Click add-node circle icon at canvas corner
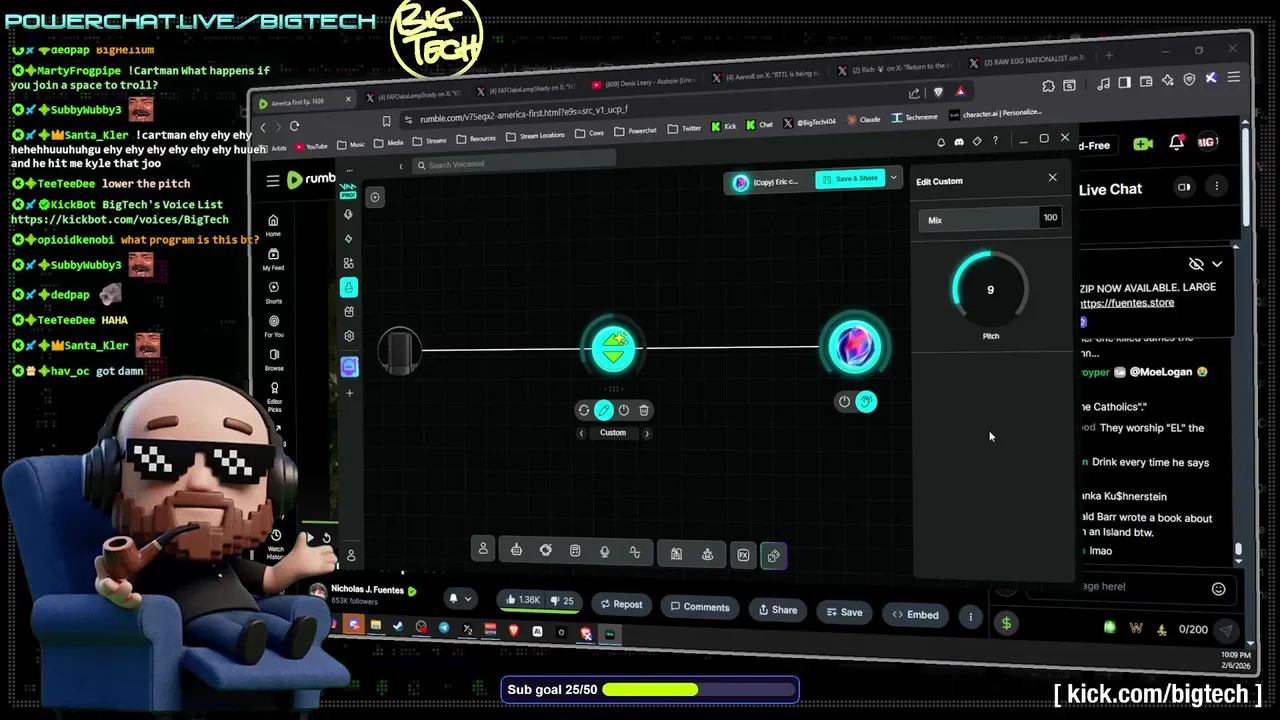This screenshot has width=1280, height=720. [x=375, y=197]
